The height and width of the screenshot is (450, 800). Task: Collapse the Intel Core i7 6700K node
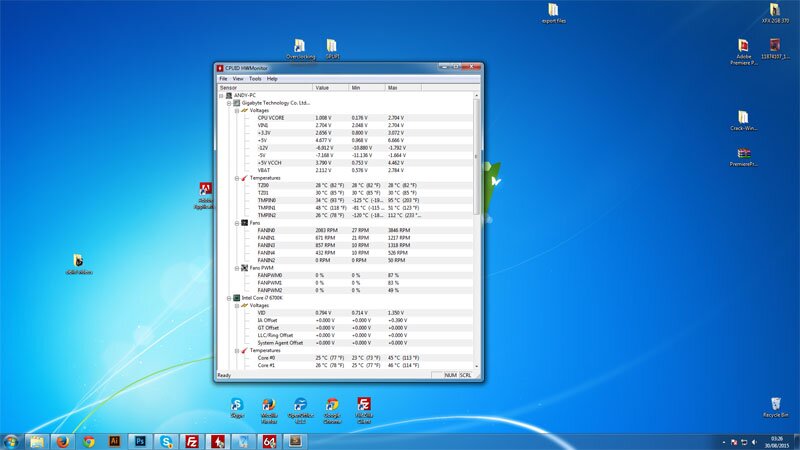coord(229,298)
